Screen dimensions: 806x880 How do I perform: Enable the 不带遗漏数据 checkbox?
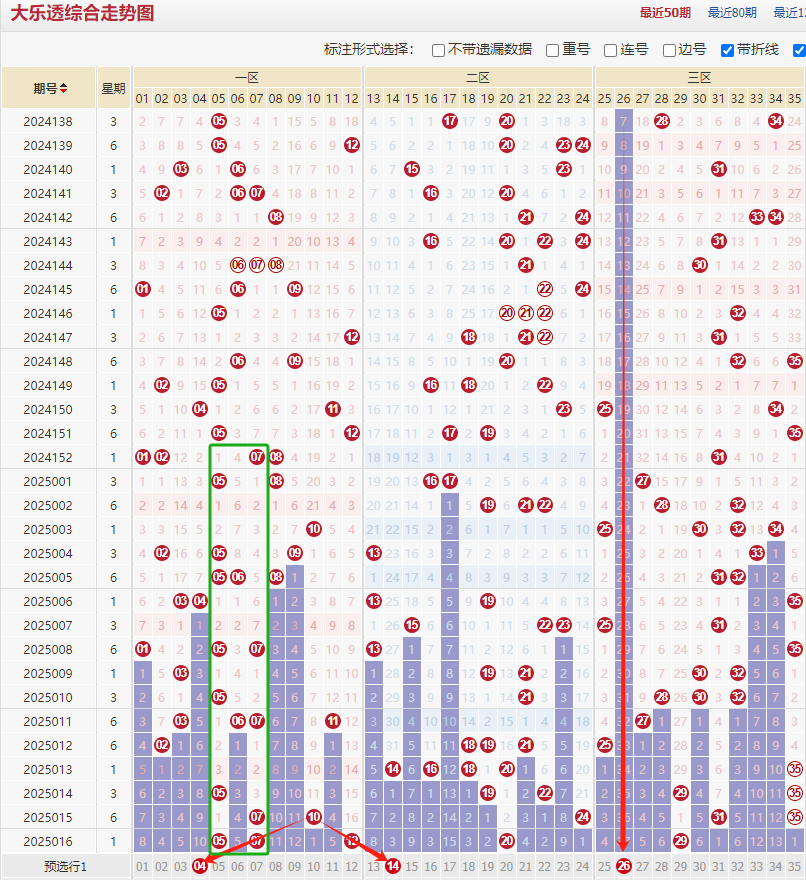(x=438, y=50)
